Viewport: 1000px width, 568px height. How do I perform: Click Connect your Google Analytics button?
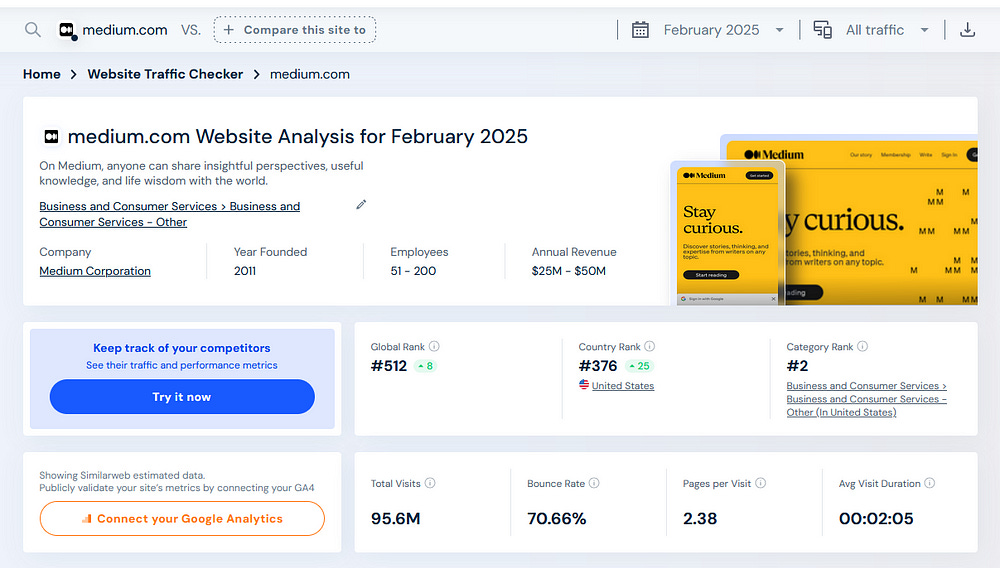(x=182, y=518)
